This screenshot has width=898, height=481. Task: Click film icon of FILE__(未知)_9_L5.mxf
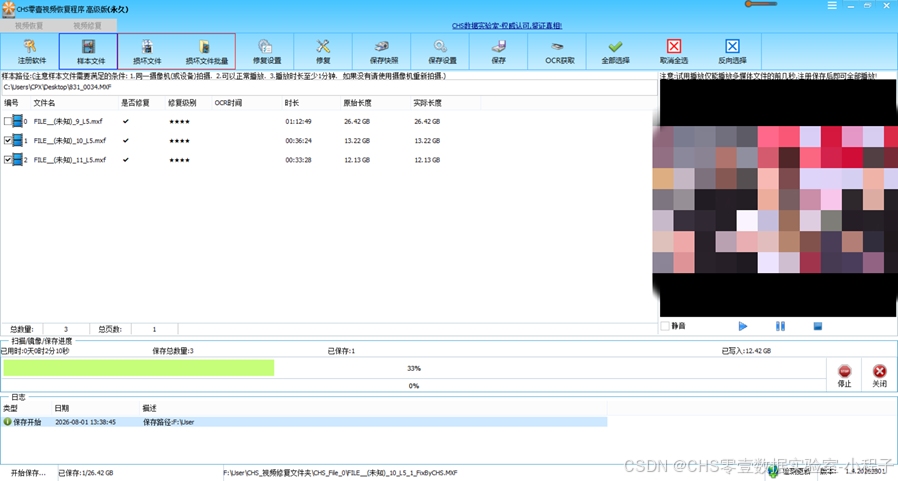coord(17,121)
